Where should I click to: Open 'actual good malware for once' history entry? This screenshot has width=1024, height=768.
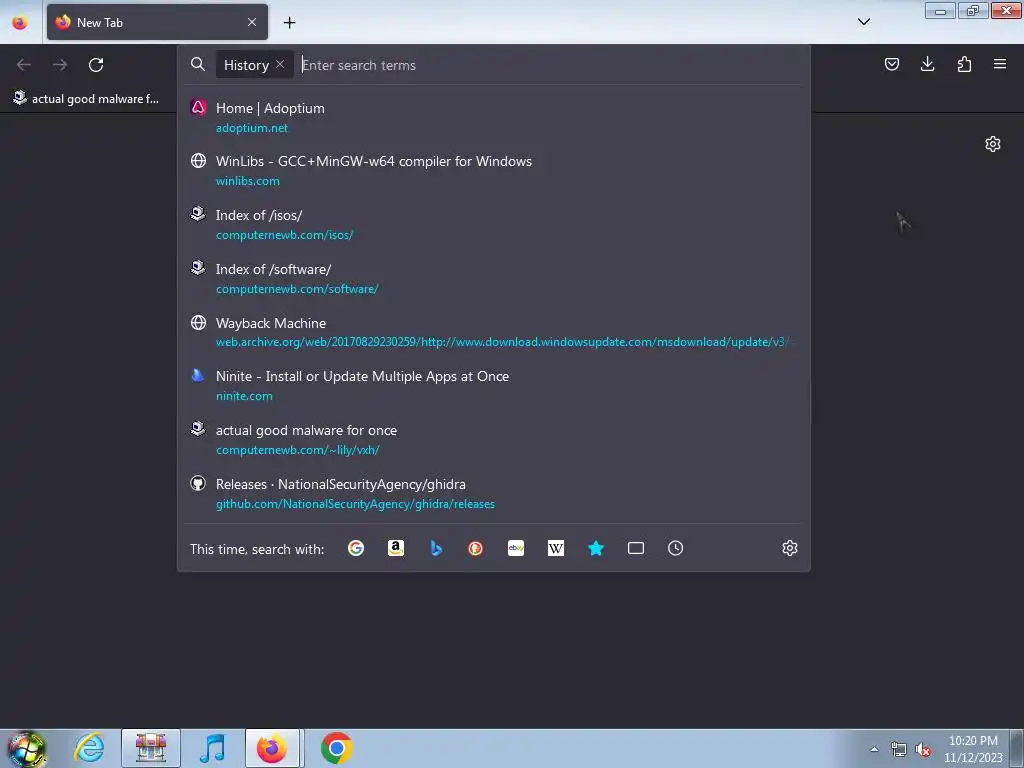[x=494, y=440]
